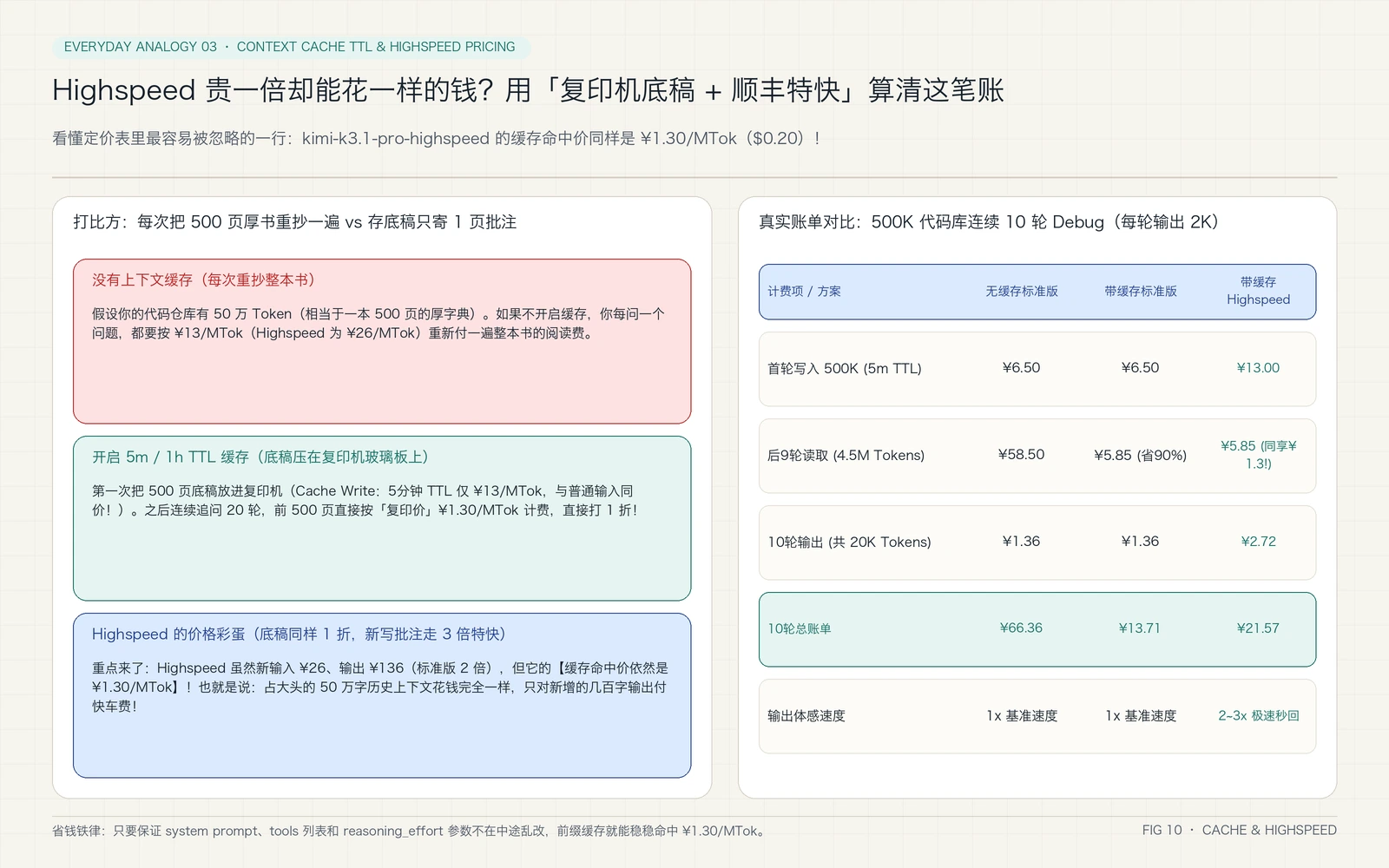Click the subtitle mentioning kimi-k3.1-pro-highspeed
The width and height of the screenshot is (1389, 868).
(x=436, y=138)
